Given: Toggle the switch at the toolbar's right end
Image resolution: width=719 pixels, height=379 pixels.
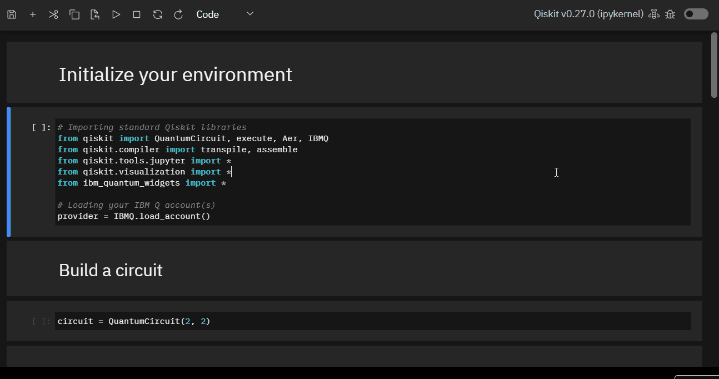Looking at the screenshot, I should click(x=696, y=14).
